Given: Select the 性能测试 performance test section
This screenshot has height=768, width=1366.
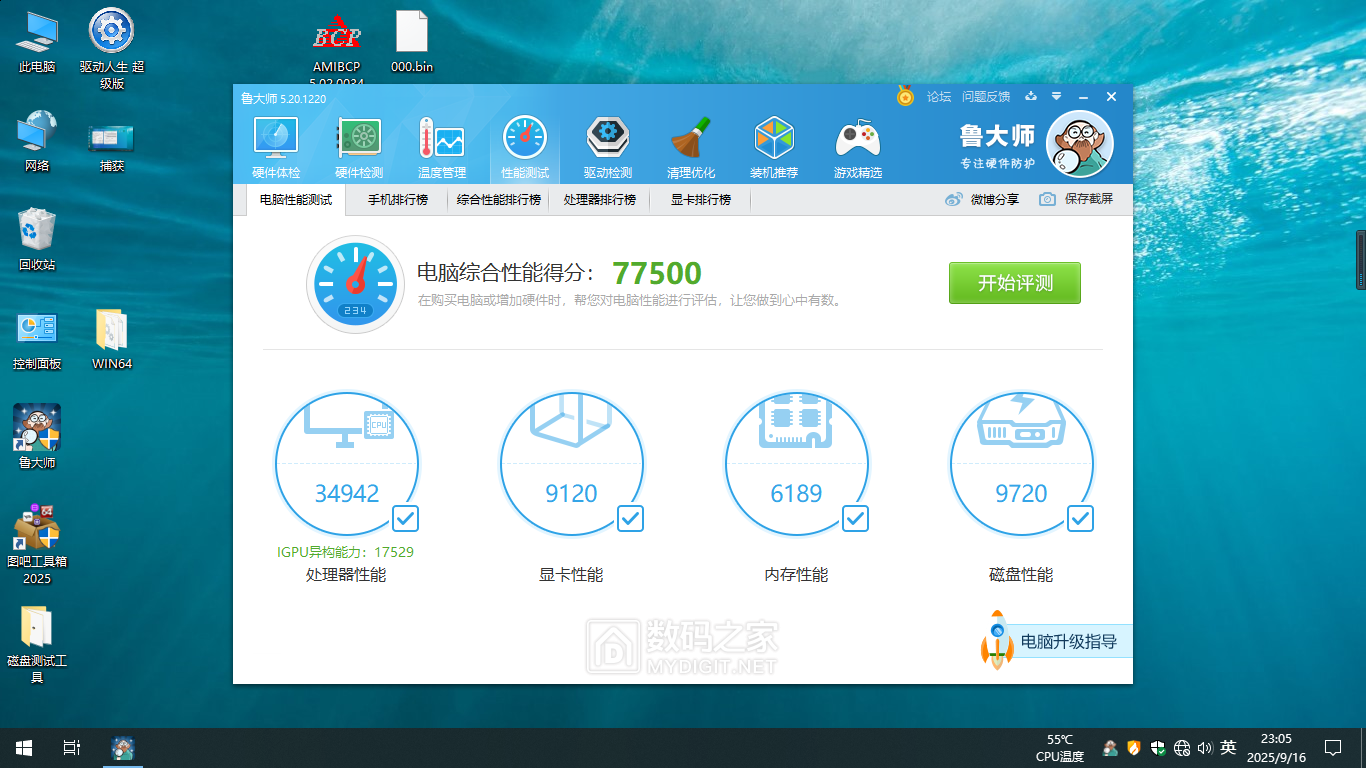Looking at the screenshot, I should pos(525,148).
